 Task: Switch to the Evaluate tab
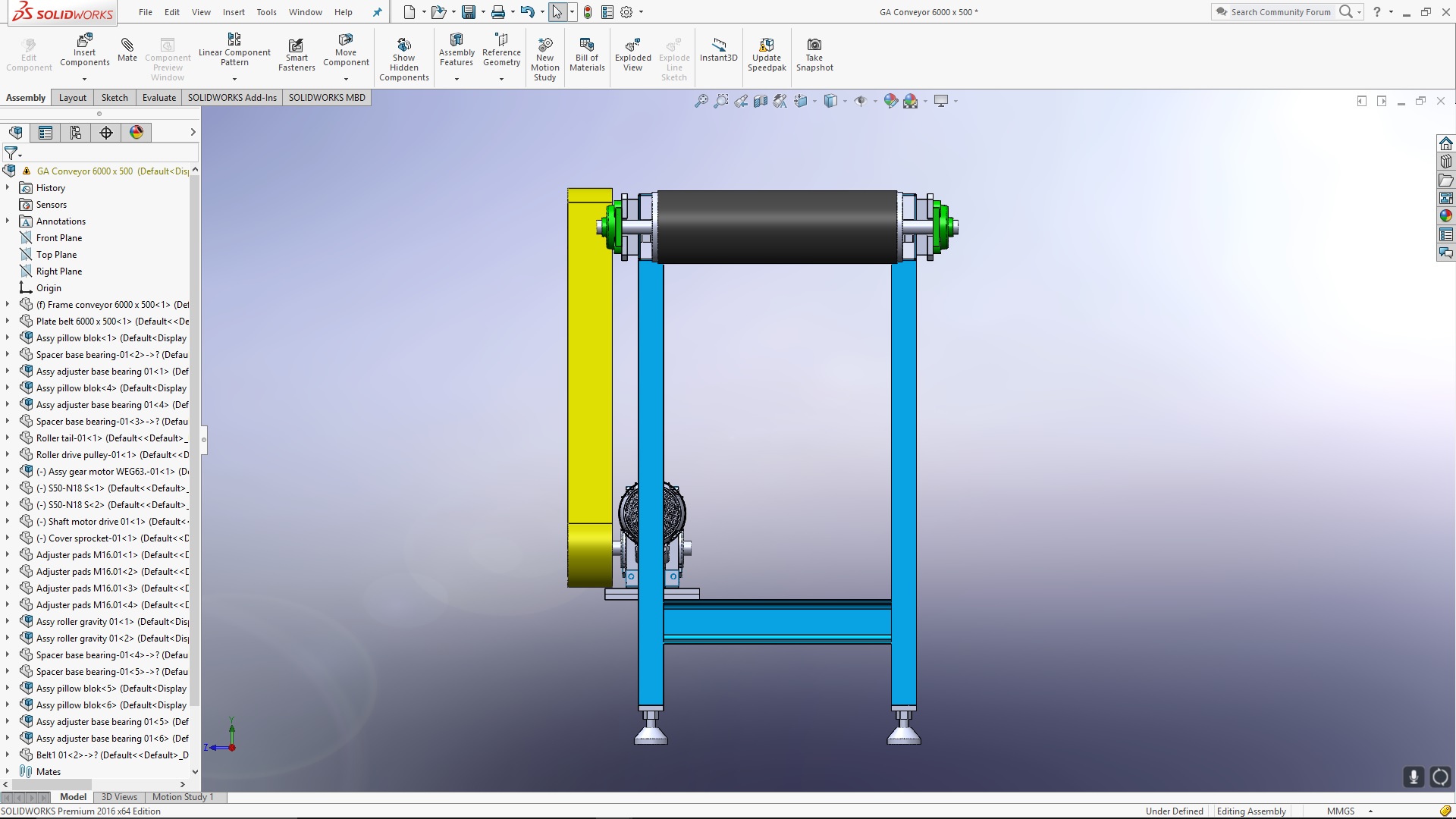pos(159,98)
